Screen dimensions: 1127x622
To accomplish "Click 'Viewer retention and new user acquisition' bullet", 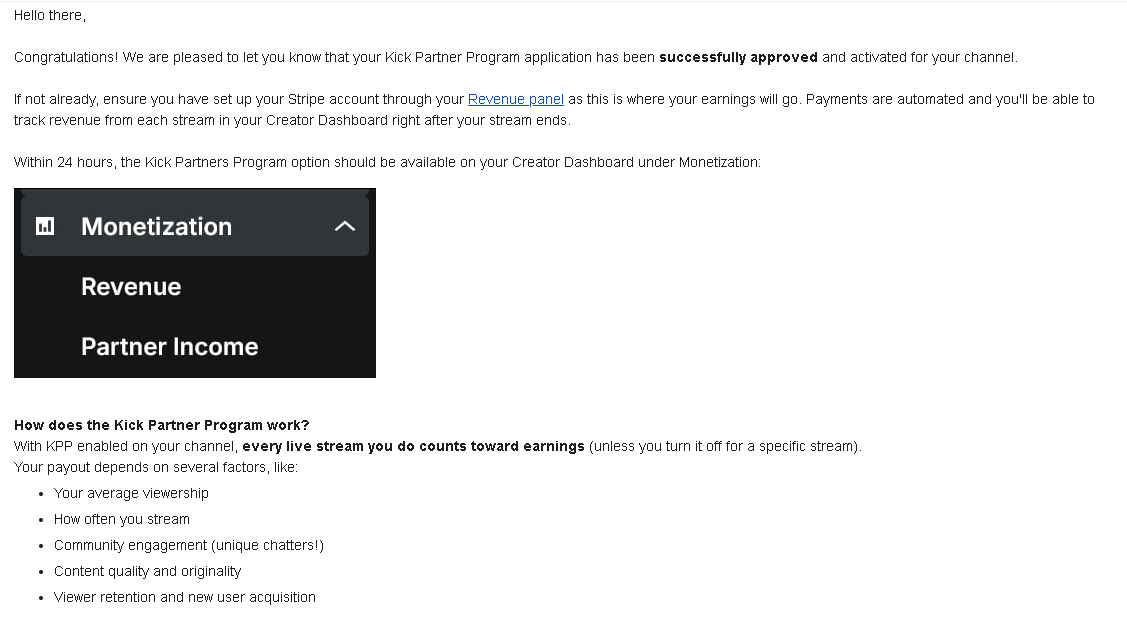I will 185,597.
